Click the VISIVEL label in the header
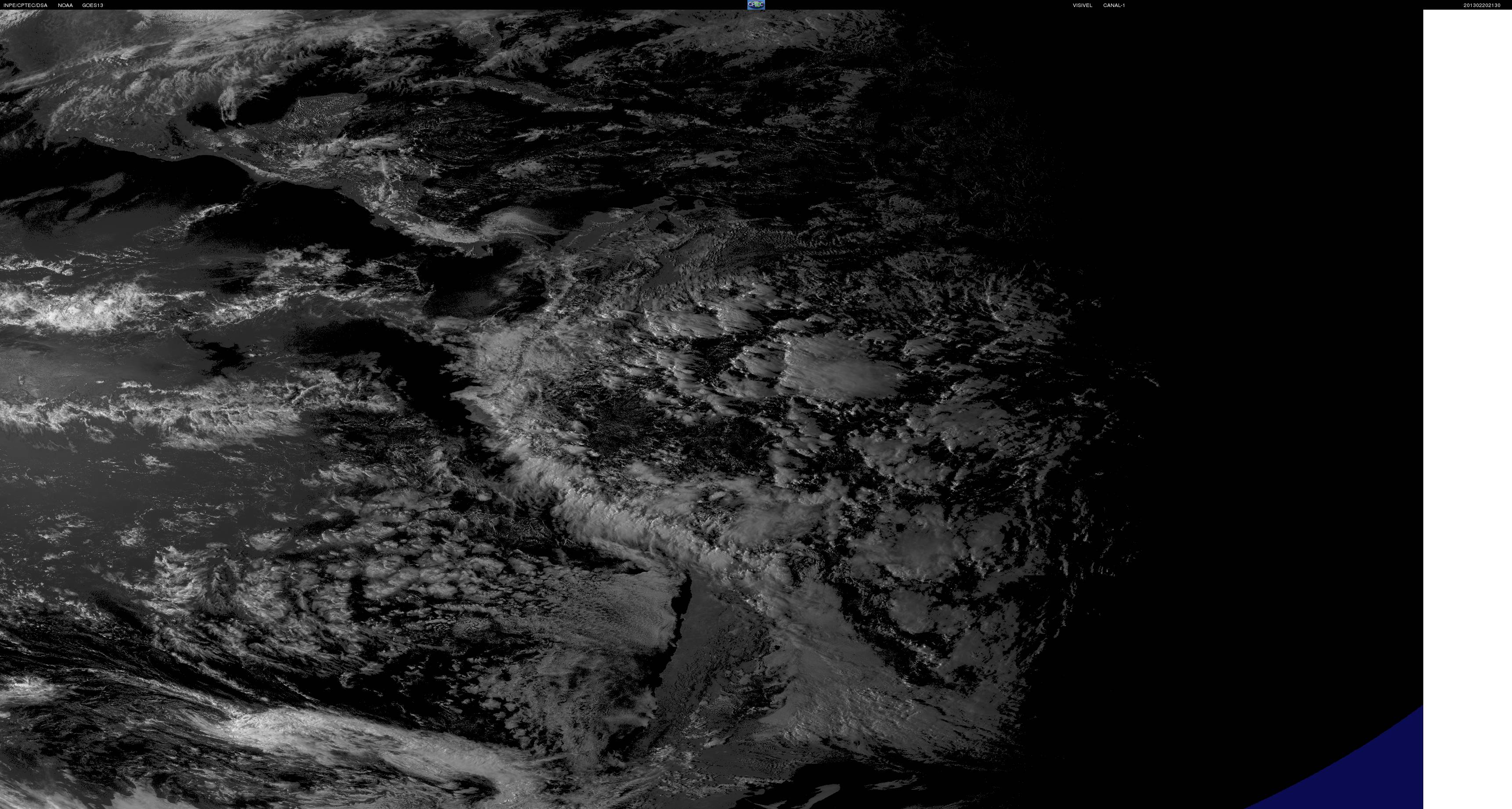 1083,5
